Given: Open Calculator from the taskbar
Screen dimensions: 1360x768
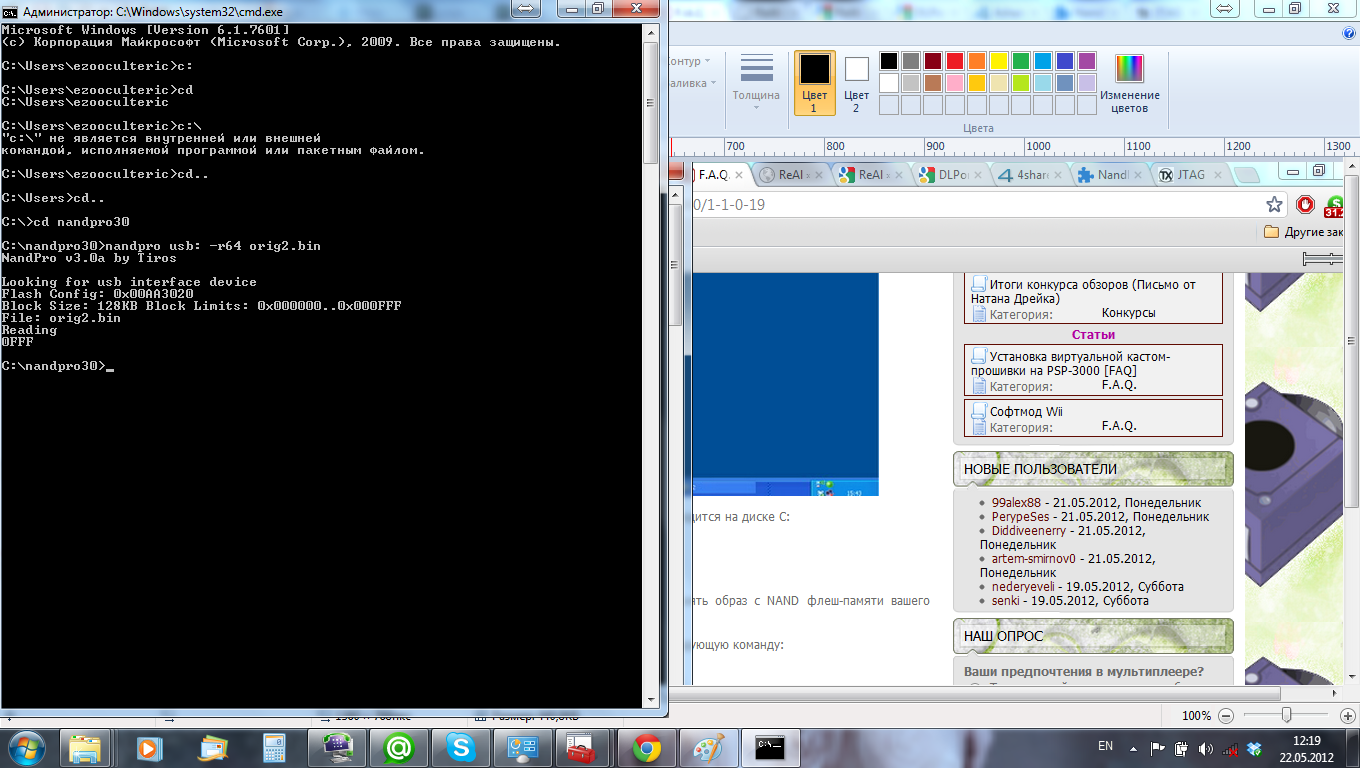Looking at the screenshot, I should tap(272, 747).
